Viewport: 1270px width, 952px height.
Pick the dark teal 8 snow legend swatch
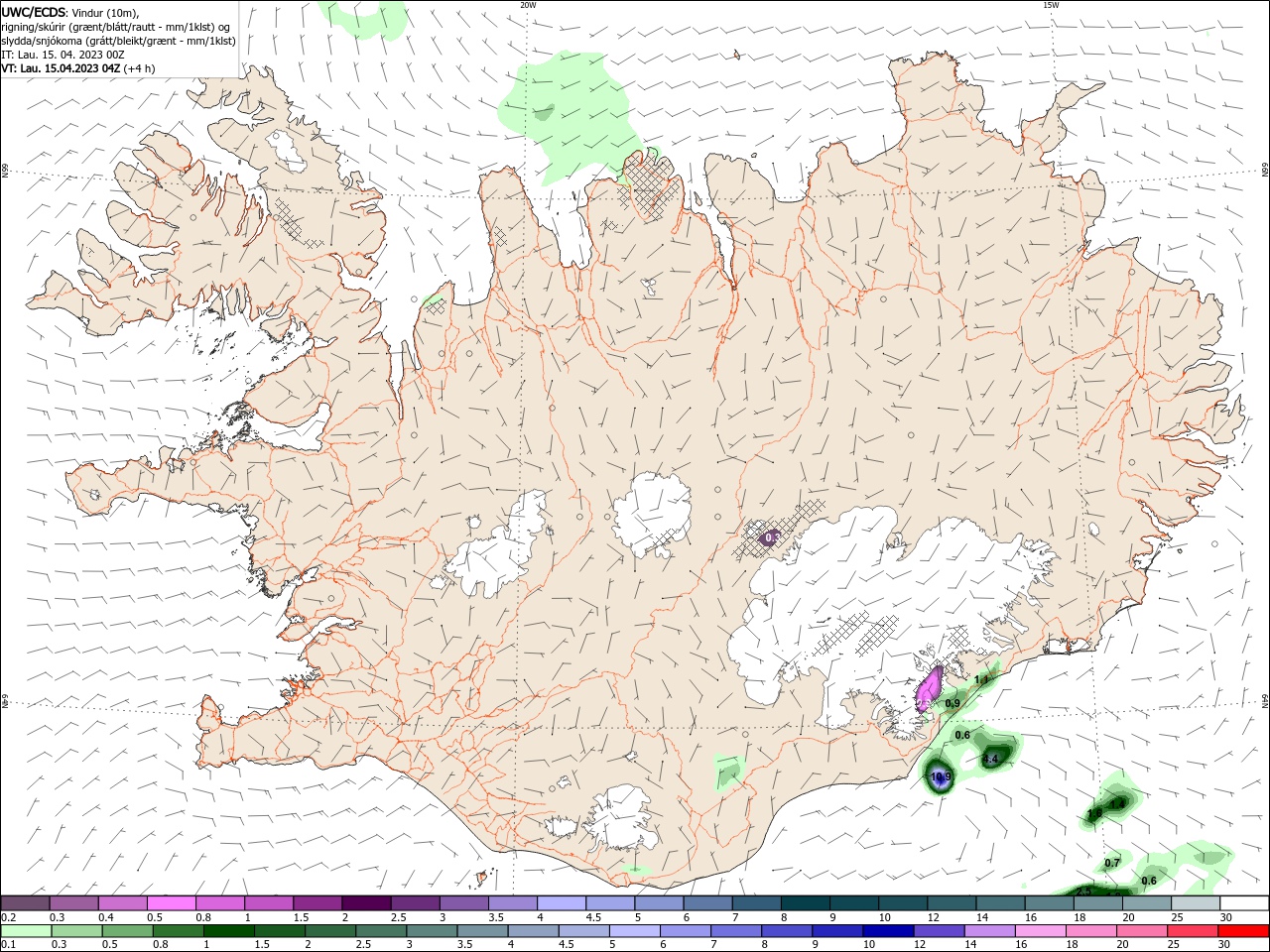tap(805, 902)
